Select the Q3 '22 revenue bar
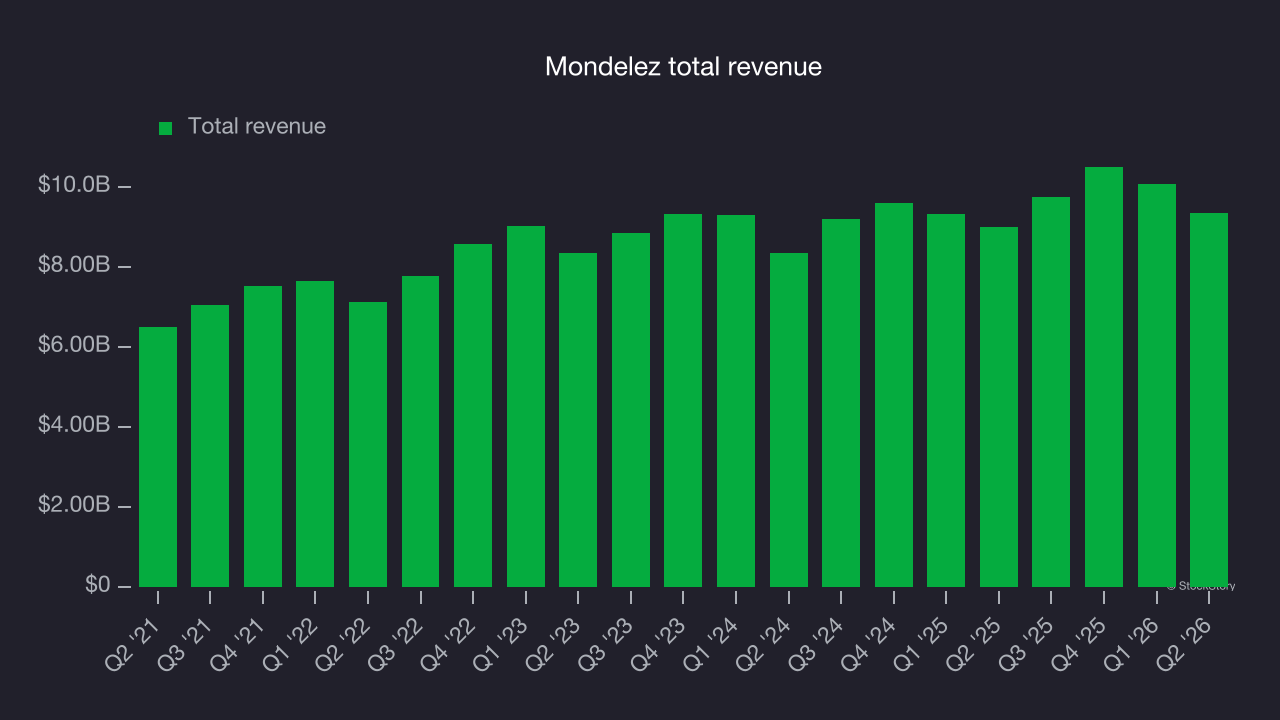 [420, 431]
